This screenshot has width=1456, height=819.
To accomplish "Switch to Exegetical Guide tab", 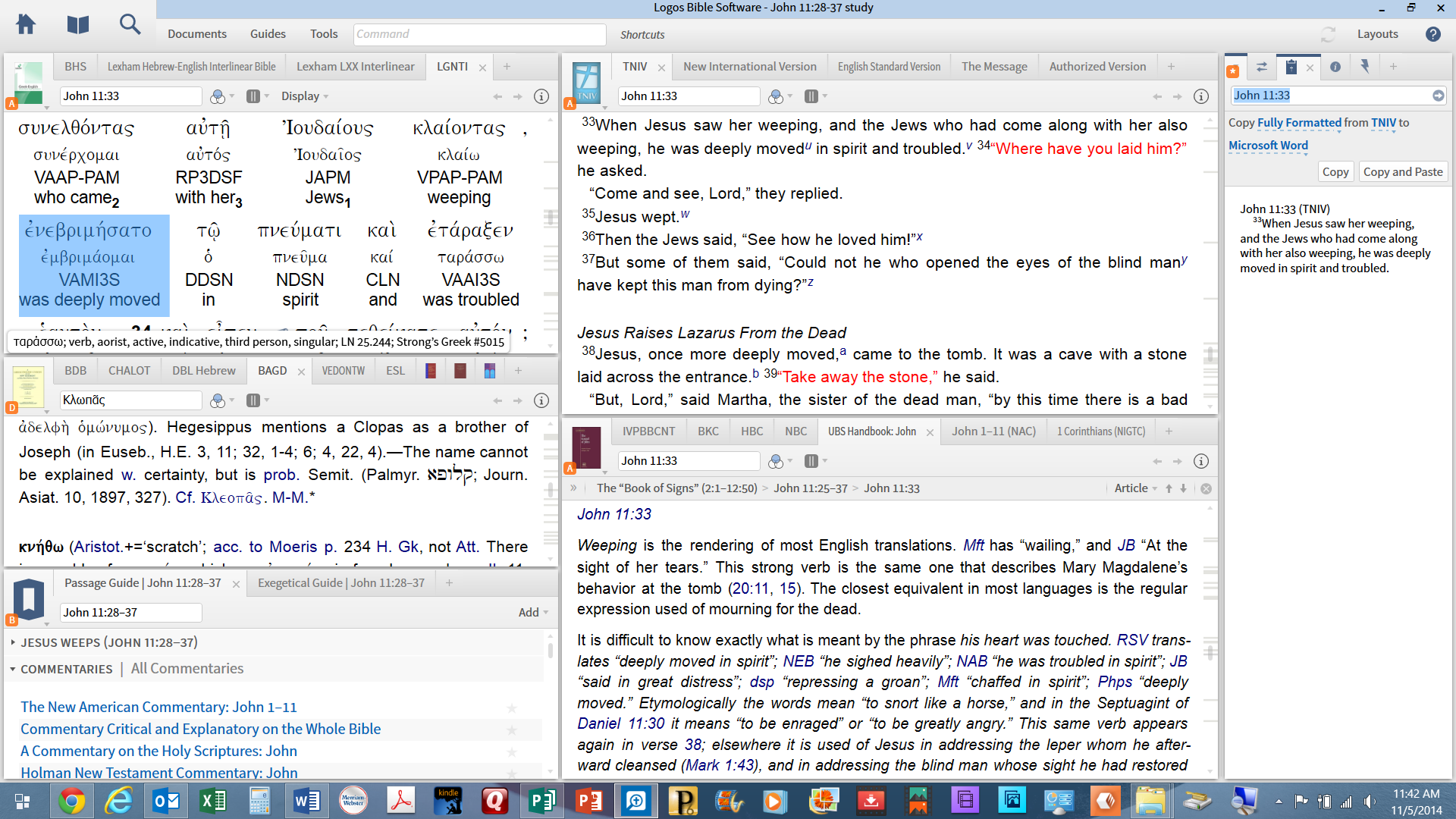I will [x=340, y=583].
